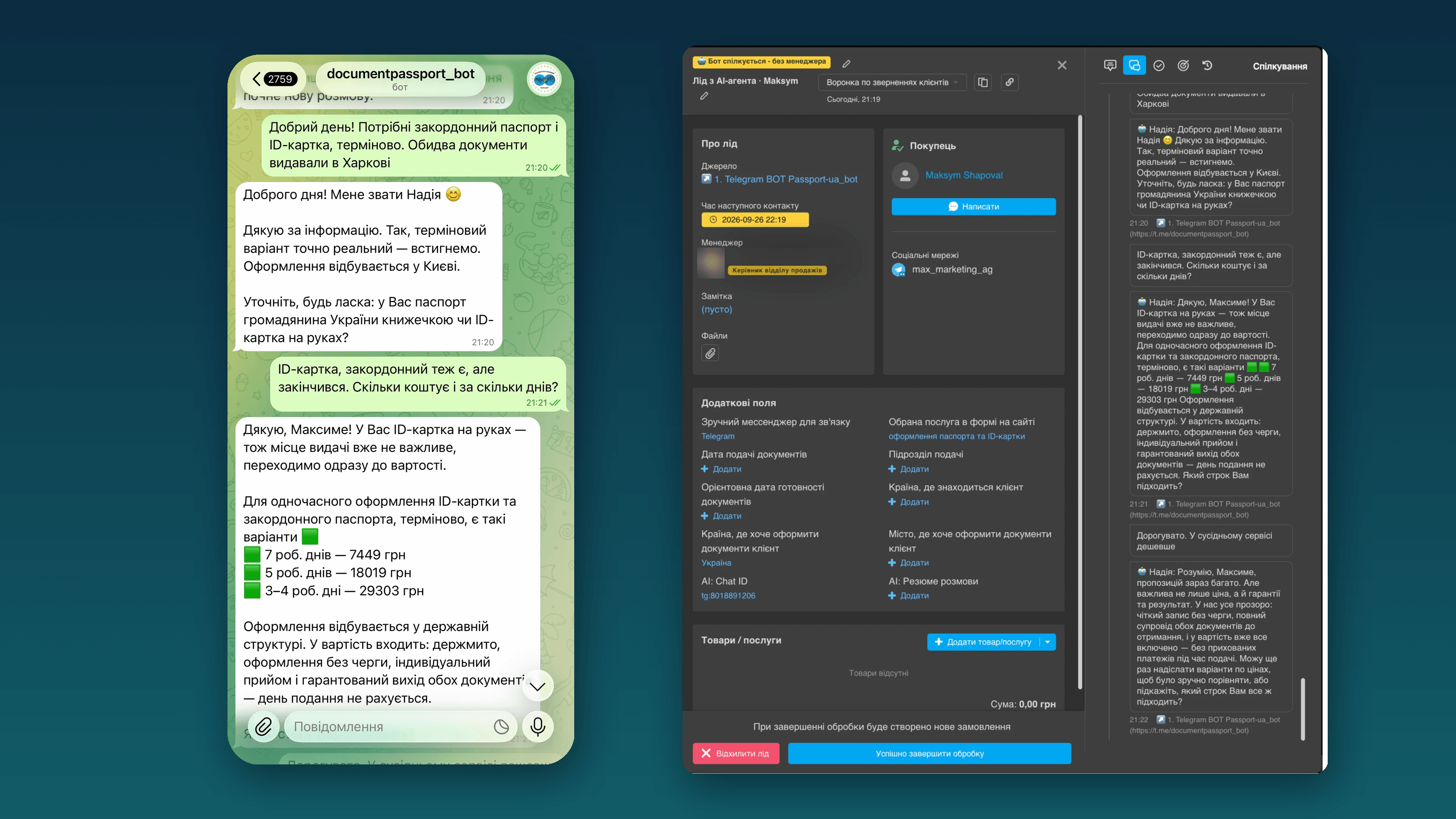The height and width of the screenshot is (819, 1456).
Task: Click the Написати button
Action: pos(973,207)
